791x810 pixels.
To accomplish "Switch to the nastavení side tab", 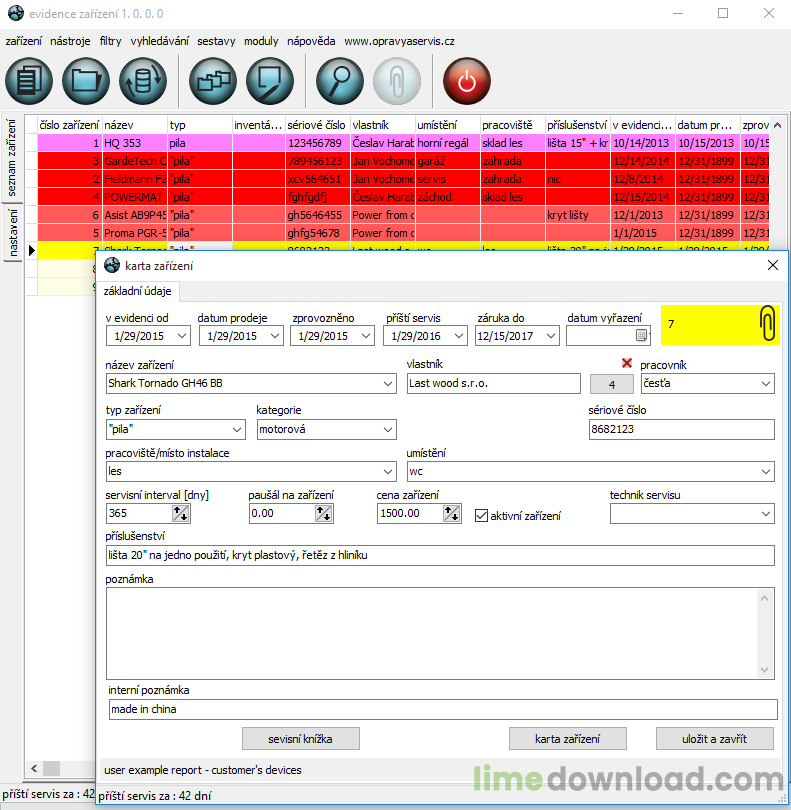I will 14,233.
